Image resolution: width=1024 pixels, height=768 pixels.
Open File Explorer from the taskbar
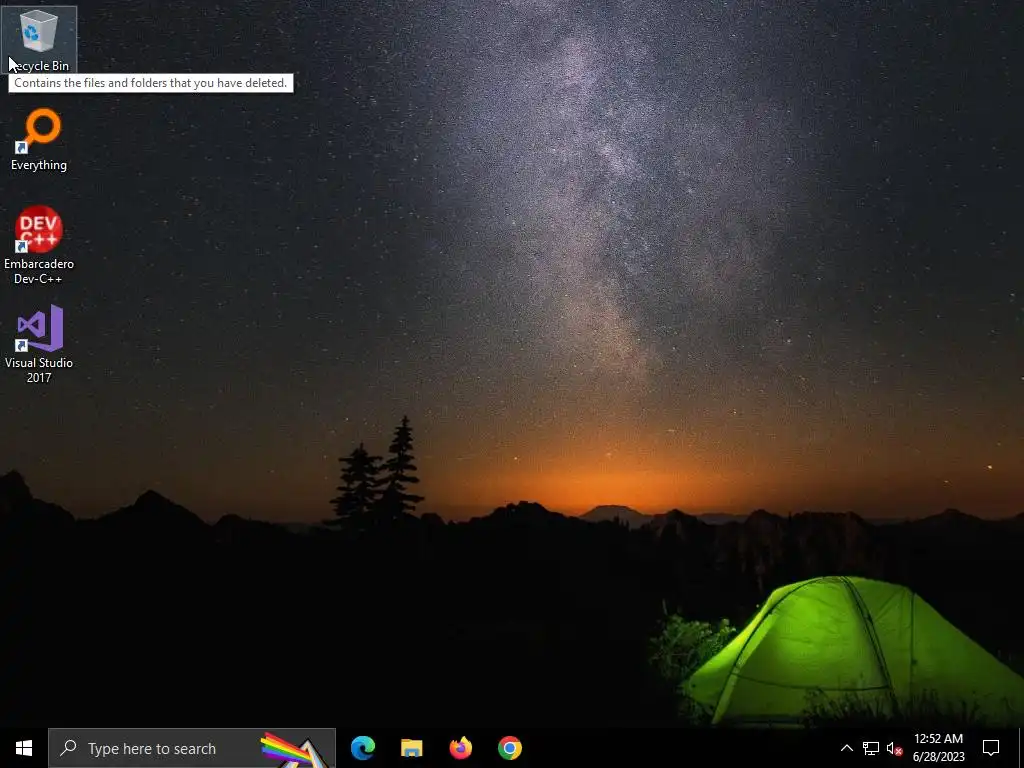[411, 748]
